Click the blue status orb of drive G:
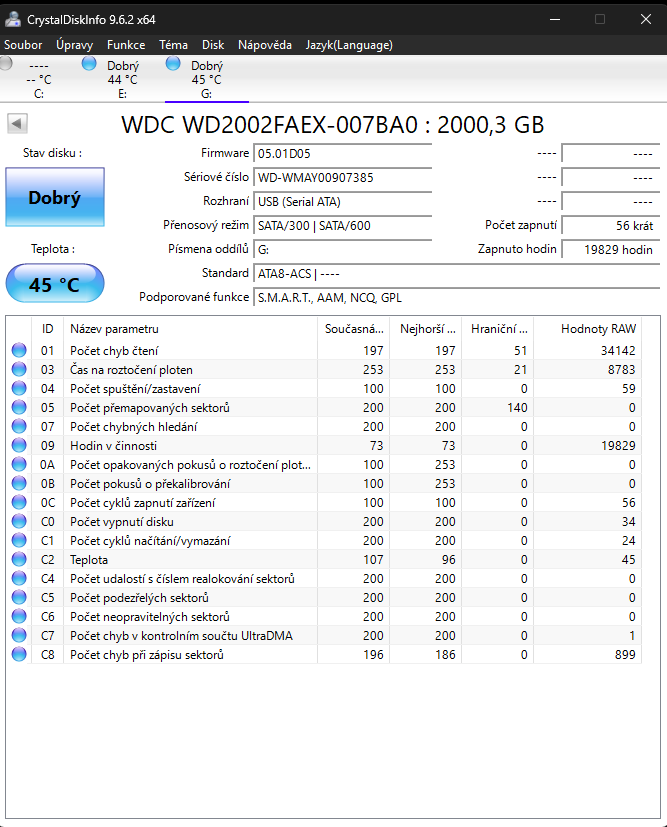 [x=173, y=63]
